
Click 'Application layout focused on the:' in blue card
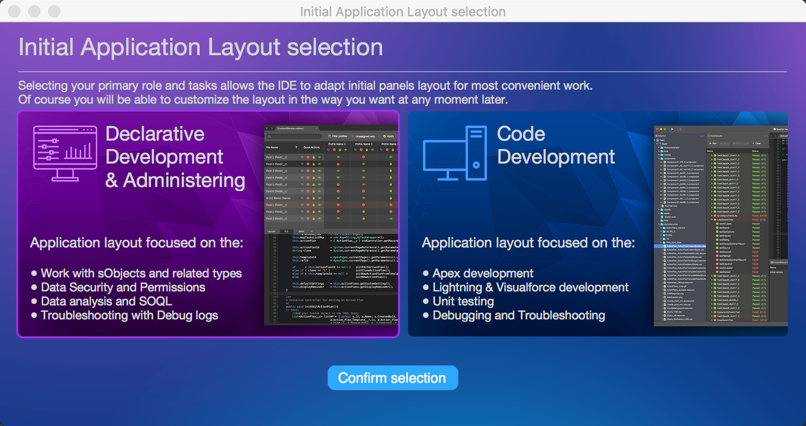coord(528,243)
